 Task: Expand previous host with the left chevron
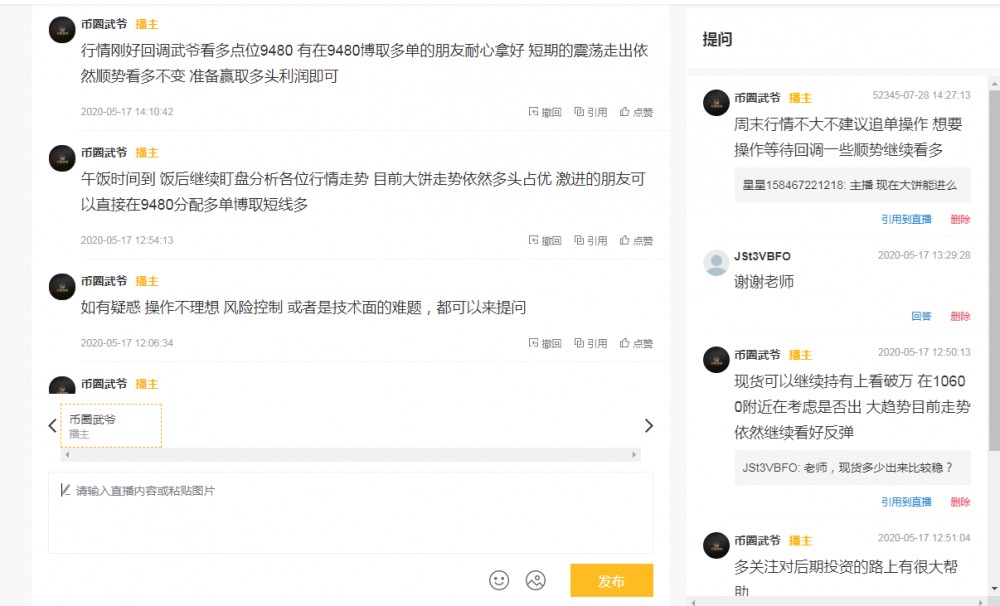click(x=52, y=426)
